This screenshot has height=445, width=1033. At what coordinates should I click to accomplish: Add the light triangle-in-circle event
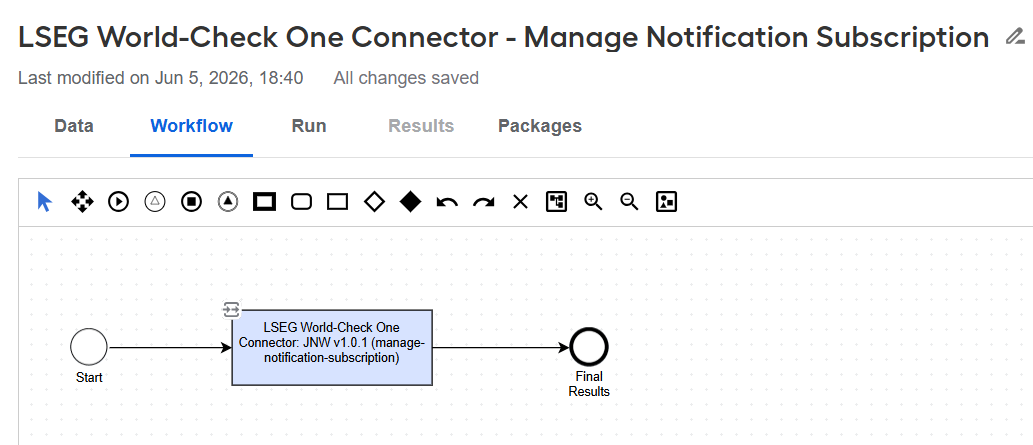[155, 202]
